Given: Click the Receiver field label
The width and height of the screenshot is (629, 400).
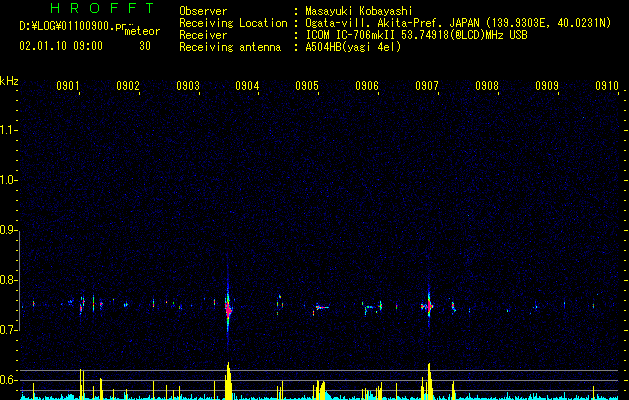Looking at the screenshot, I should [x=203, y=35].
